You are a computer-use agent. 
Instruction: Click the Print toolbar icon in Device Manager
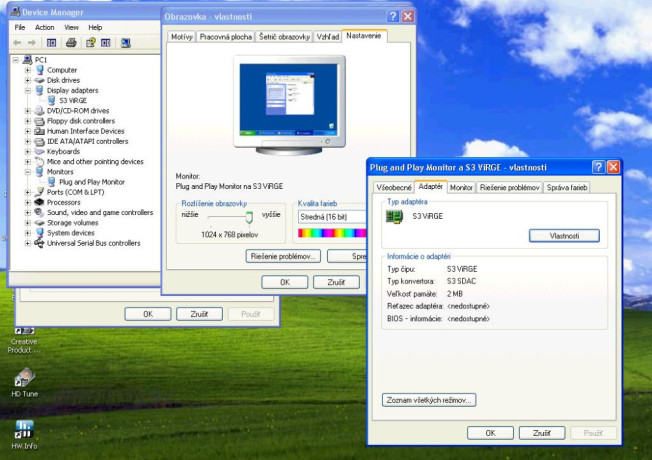71,43
